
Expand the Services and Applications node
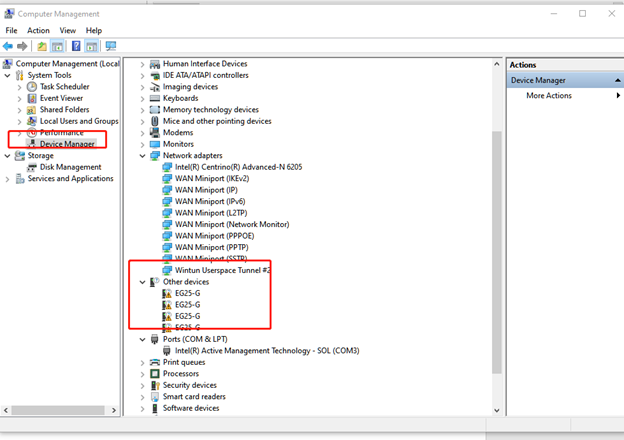pos(8,179)
